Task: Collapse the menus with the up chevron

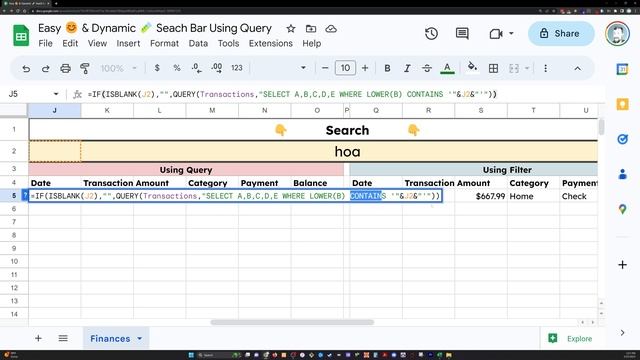Action: [x=578, y=69]
